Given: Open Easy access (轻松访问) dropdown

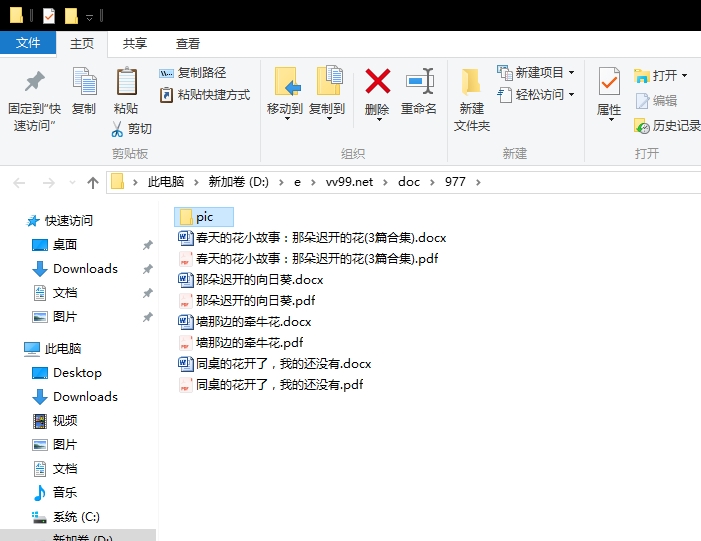Looking at the screenshot, I should coord(536,95).
